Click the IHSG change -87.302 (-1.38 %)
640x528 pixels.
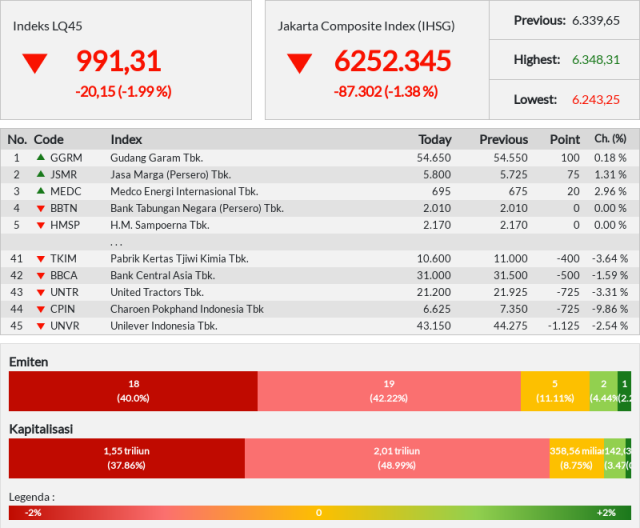coord(386,91)
